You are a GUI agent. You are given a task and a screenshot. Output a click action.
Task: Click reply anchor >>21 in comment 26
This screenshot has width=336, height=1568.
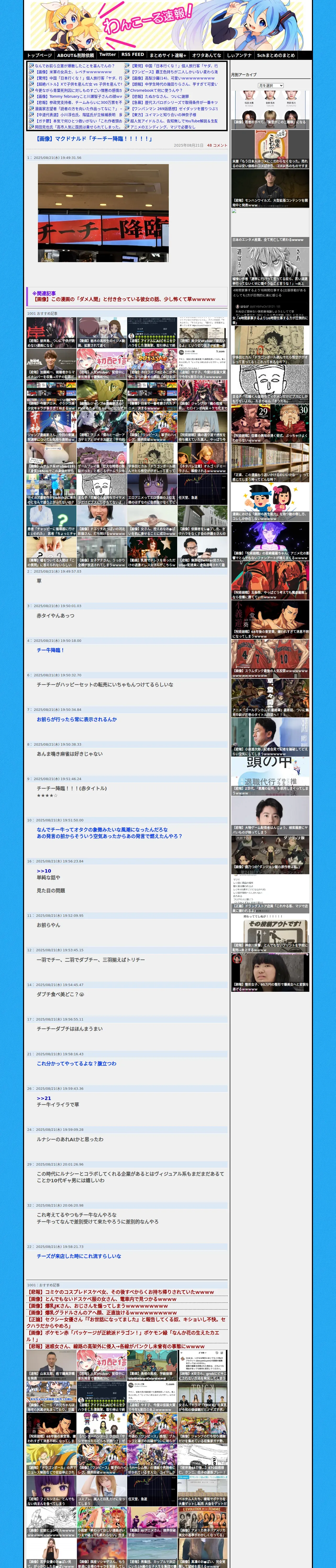click(44, 1099)
